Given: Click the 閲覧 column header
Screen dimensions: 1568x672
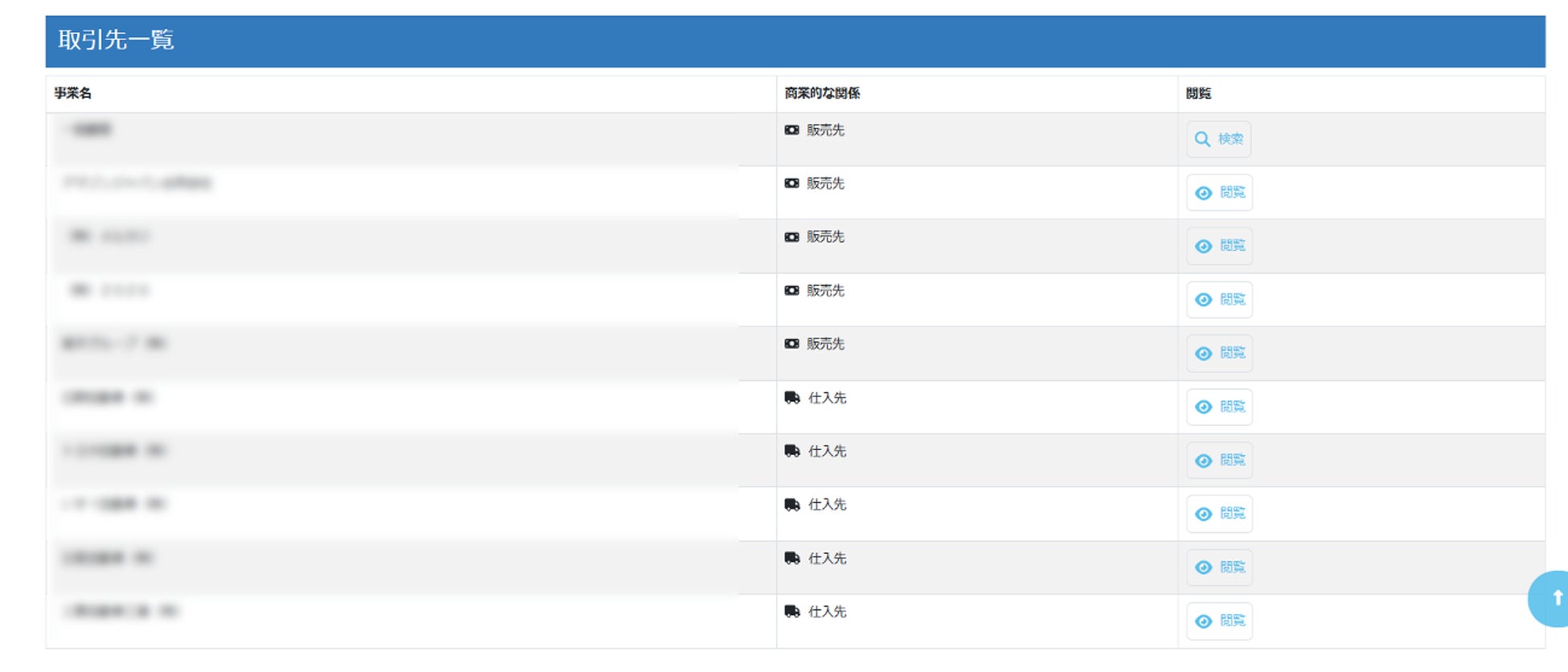Looking at the screenshot, I should 1198,93.
